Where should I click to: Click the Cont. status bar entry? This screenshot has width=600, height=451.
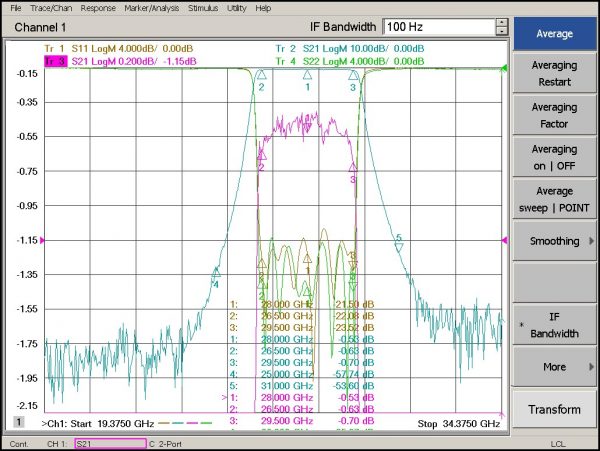[19, 444]
